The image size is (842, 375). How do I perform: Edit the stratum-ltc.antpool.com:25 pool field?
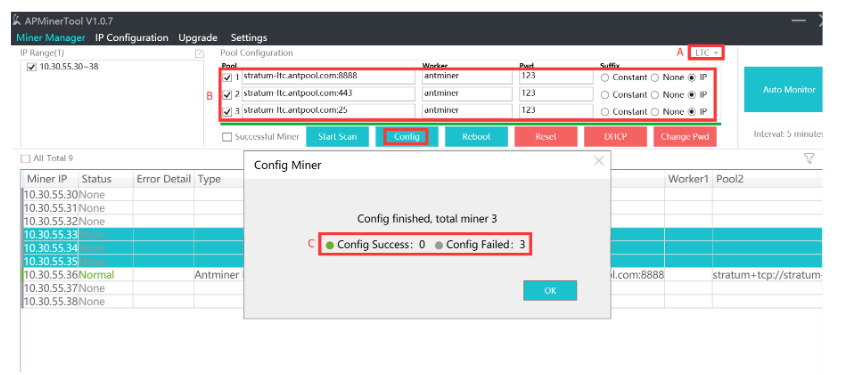coord(328,111)
